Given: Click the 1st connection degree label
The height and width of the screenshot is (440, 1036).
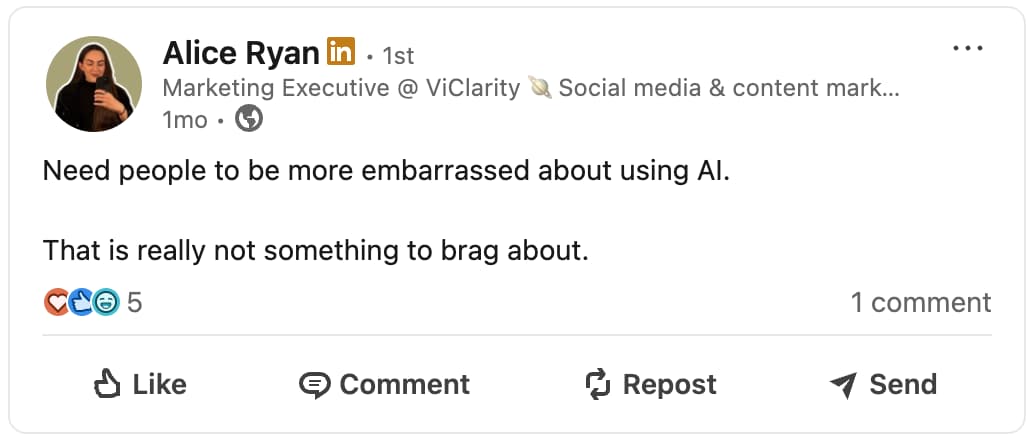Looking at the screenshot, I should coord(397,55).
